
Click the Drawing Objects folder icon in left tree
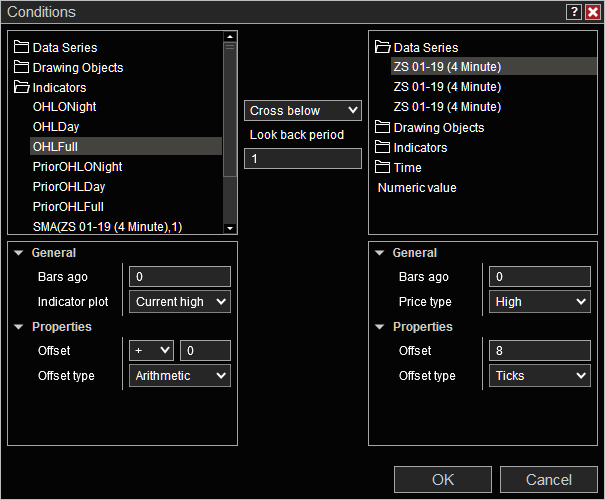coord(21,67)
